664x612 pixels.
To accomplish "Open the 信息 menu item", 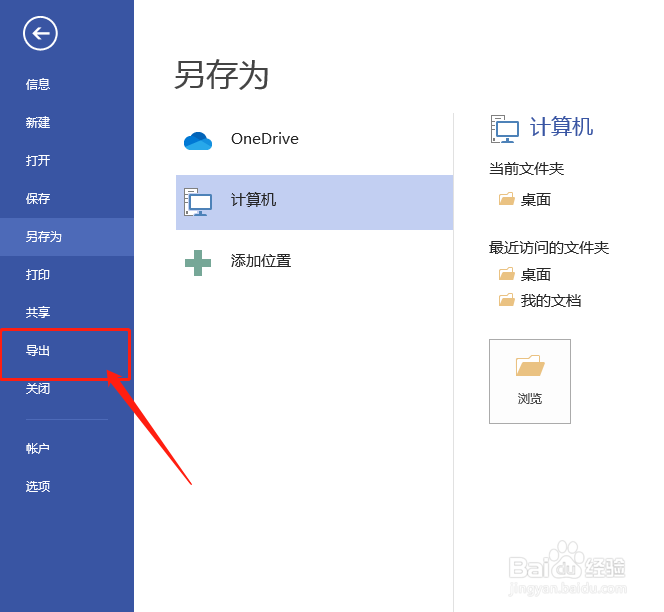I will [x=38, y=84].
